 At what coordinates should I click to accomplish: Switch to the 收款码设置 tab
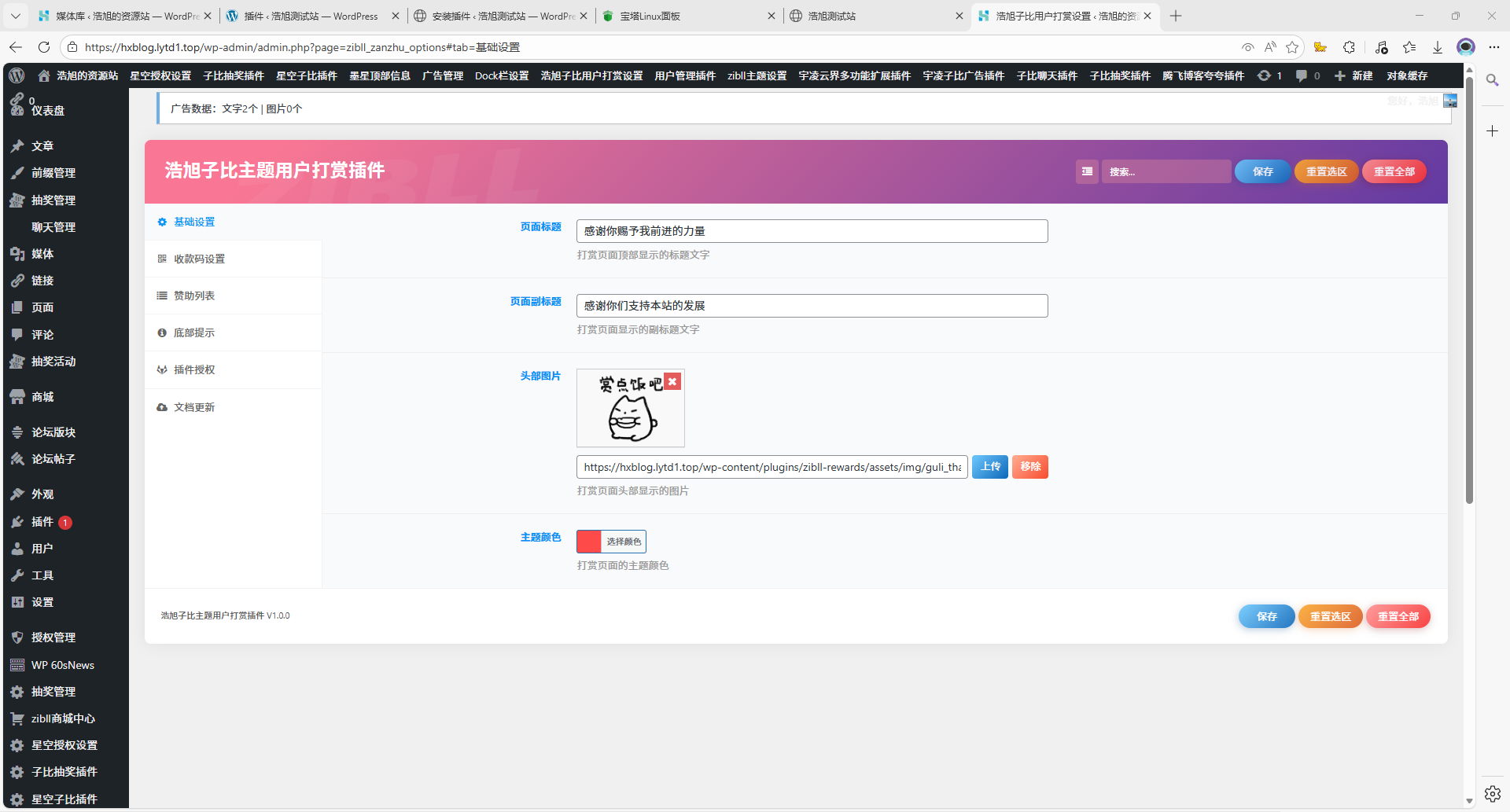tap(199, 259)
